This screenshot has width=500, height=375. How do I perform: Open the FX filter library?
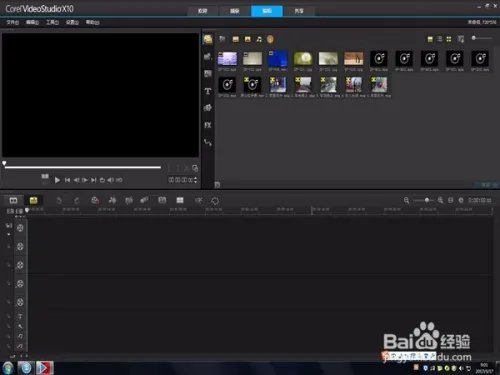(208, 125)
